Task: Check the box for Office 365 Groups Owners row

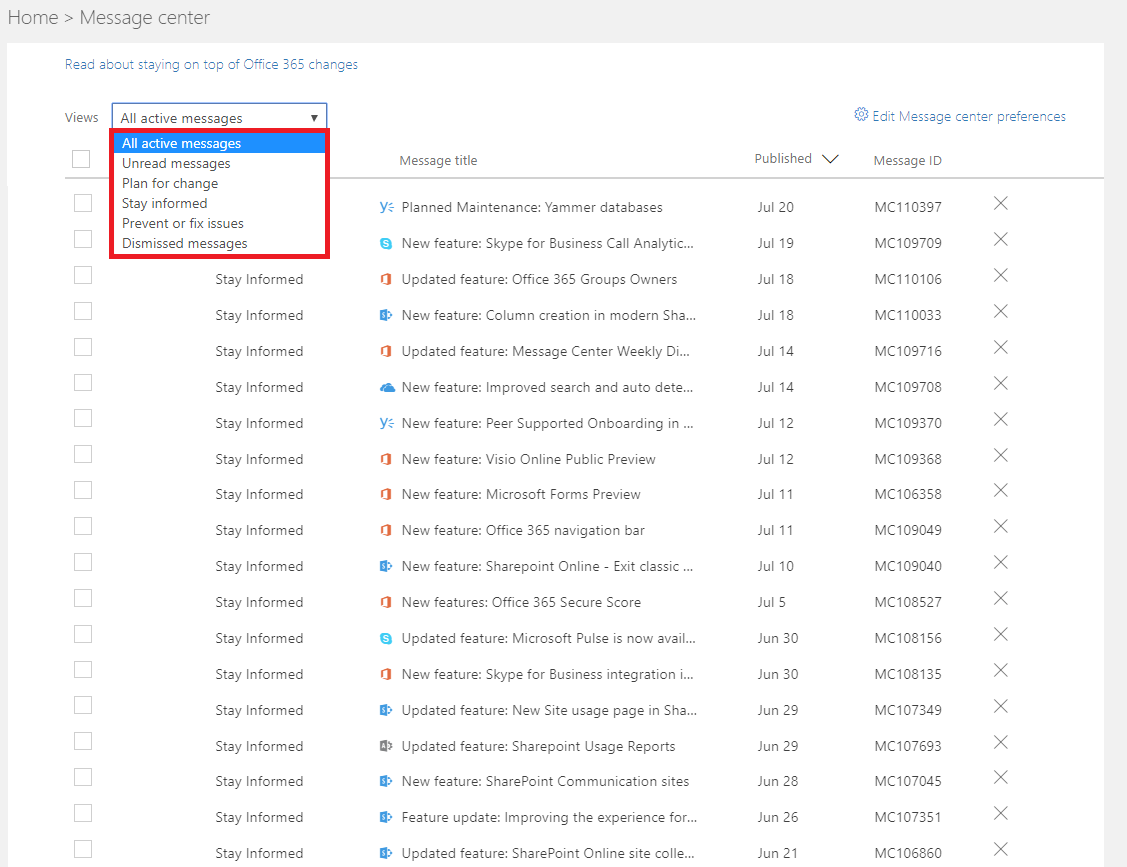Action: 83,276
